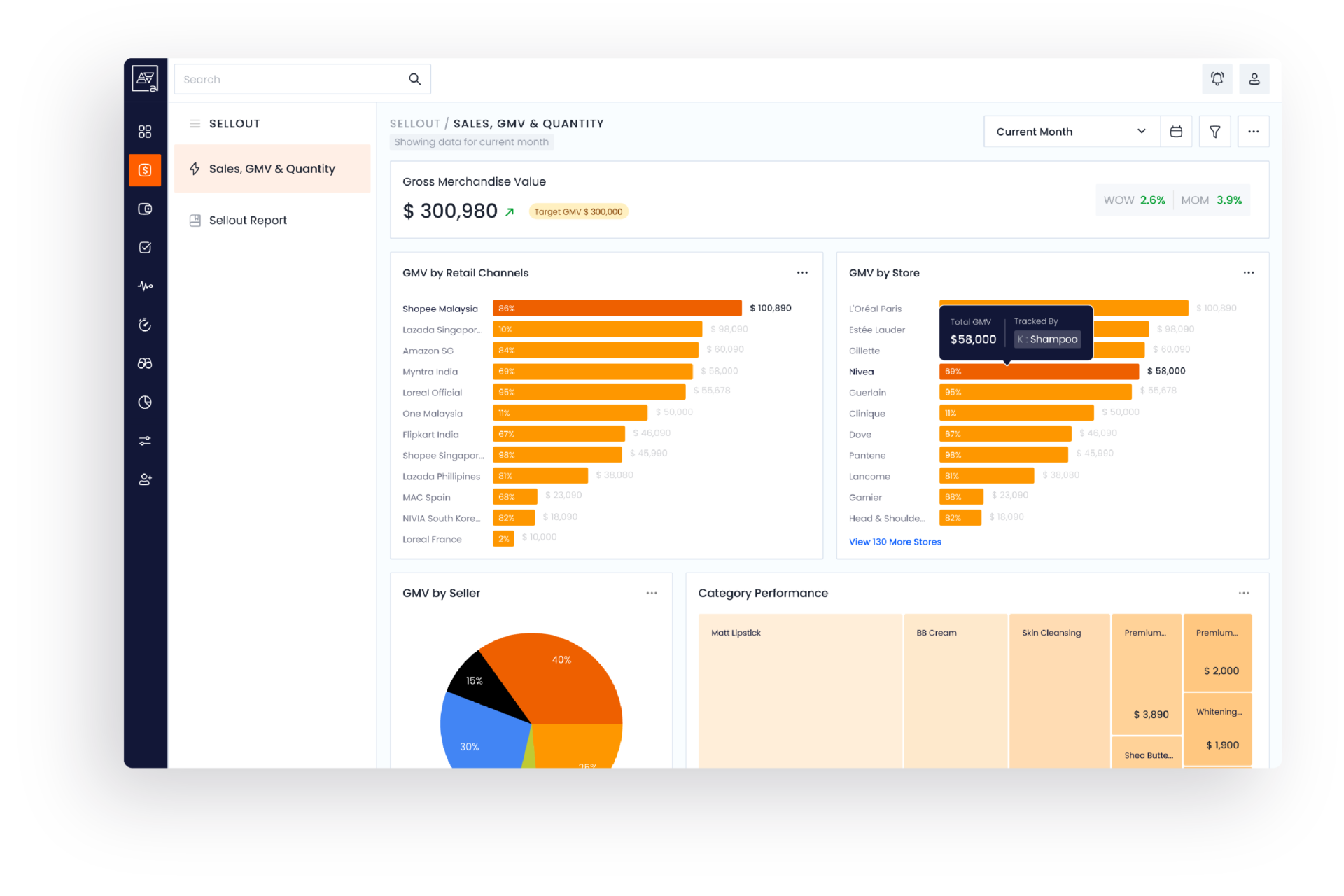
Task: Select Sales, GMV & Quantity in SELLOUT menu
Action: click(272, 169)
